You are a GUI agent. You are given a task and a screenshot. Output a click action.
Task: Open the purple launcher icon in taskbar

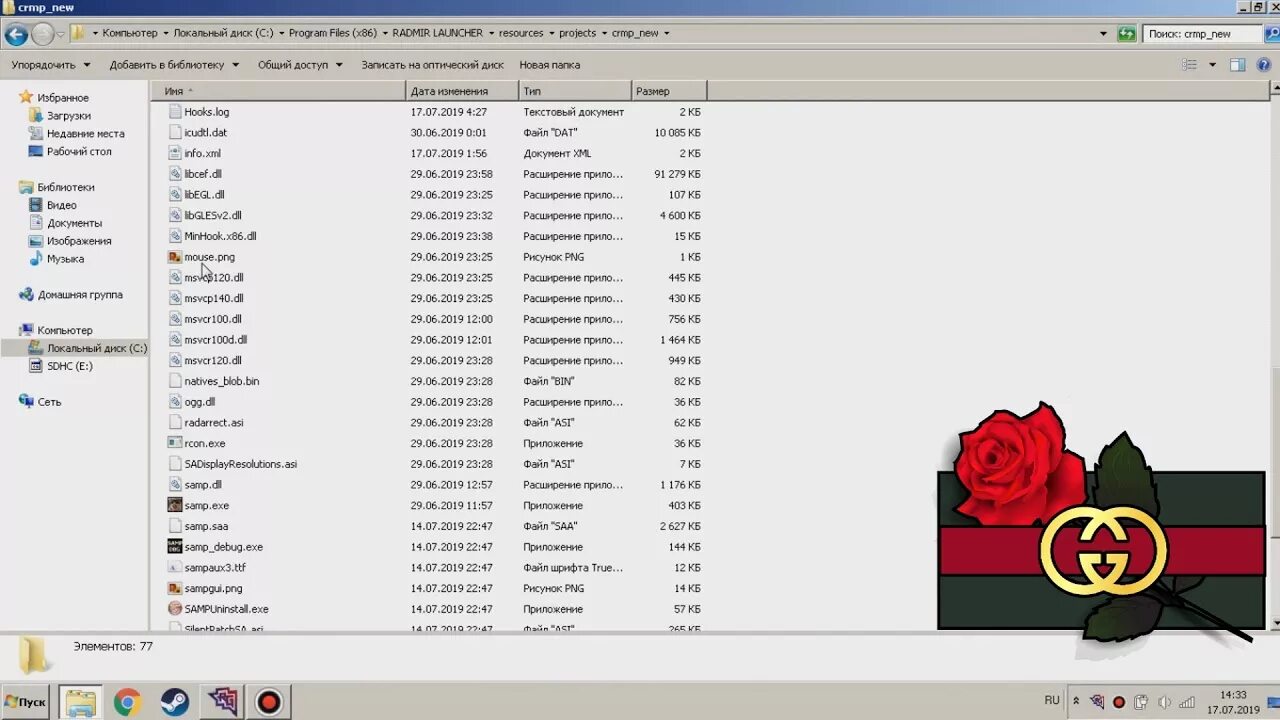pyautogui.click(x=222, y=702)
